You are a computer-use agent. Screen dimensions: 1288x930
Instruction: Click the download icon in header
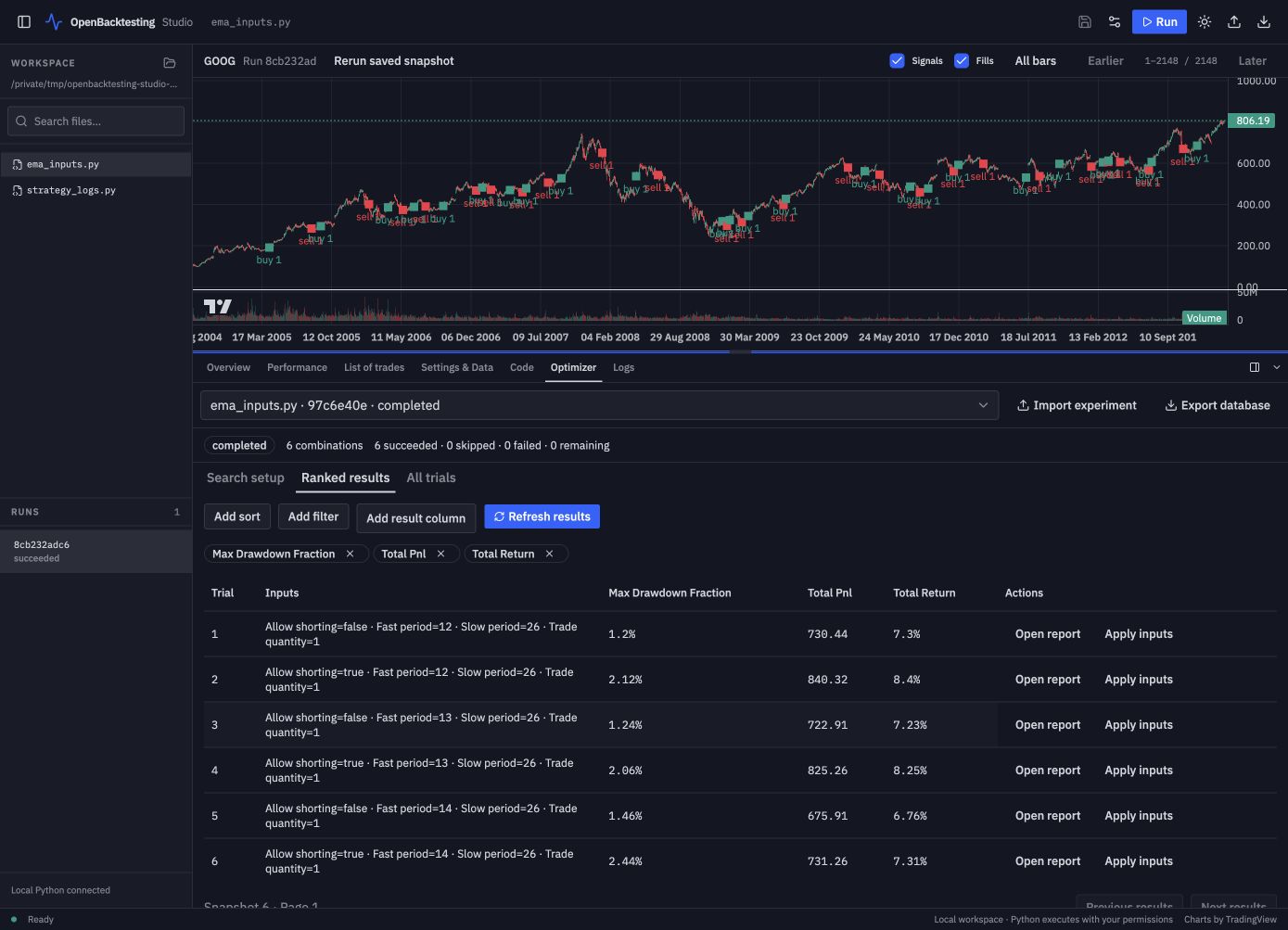[x=1264, y=21]
